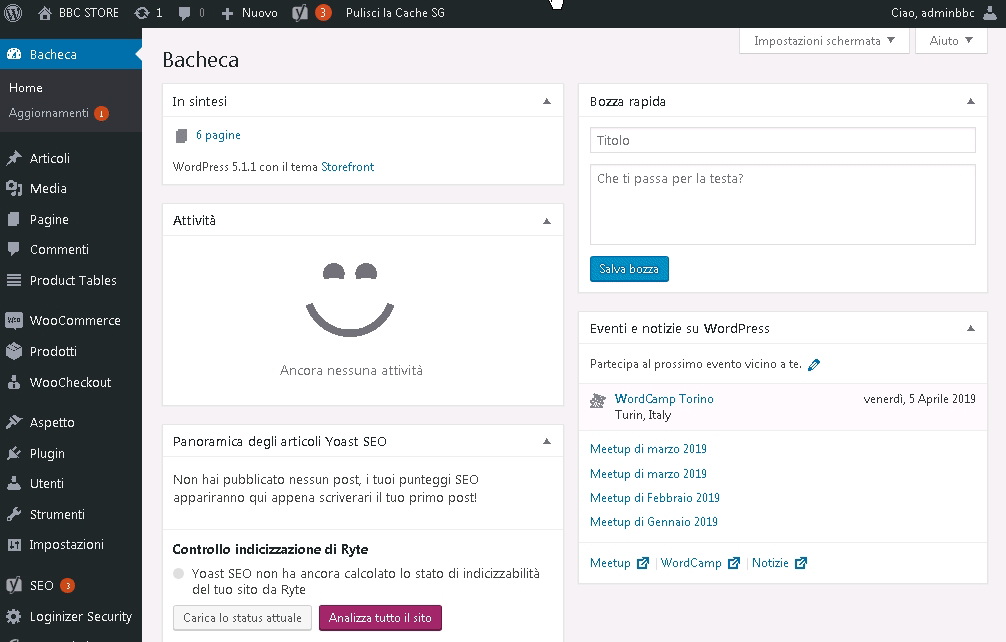1006x642 pixels.
Task: Open the Meetup external footer link
Action: tap(619, 563)
